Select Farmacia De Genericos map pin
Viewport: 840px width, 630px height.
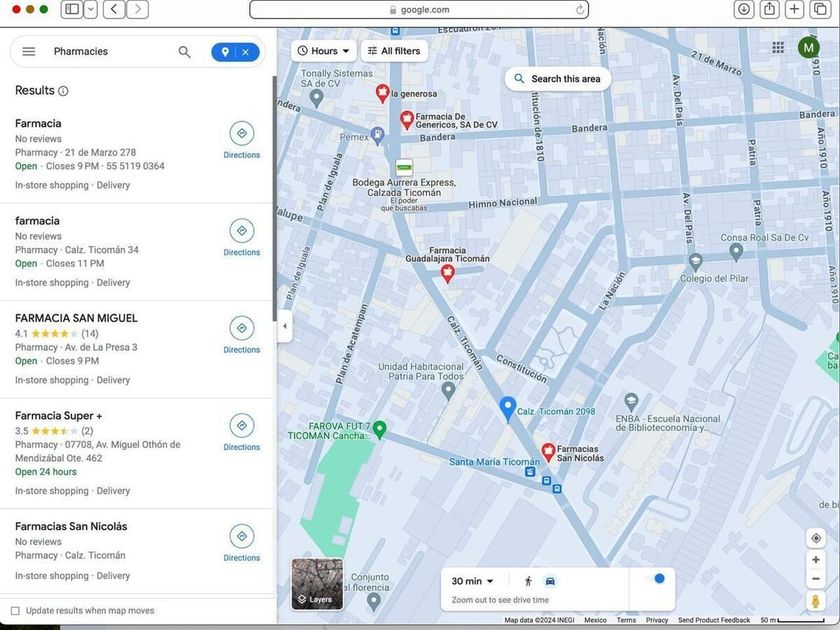tap(407, 120)
